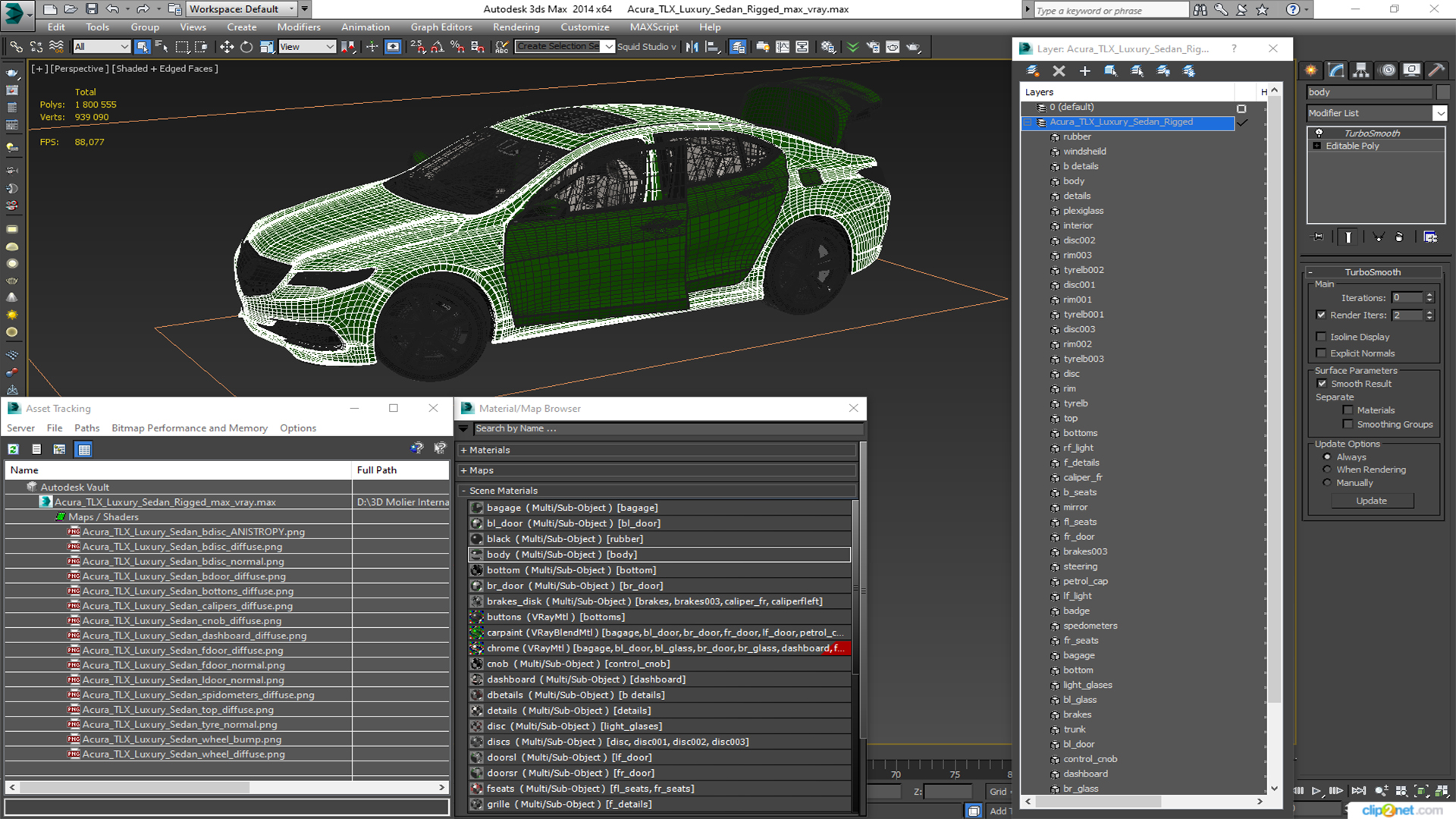Open reference coordinate View dropdown
Viewport: 1456px width, 819px height.
[x=307, y=47]
